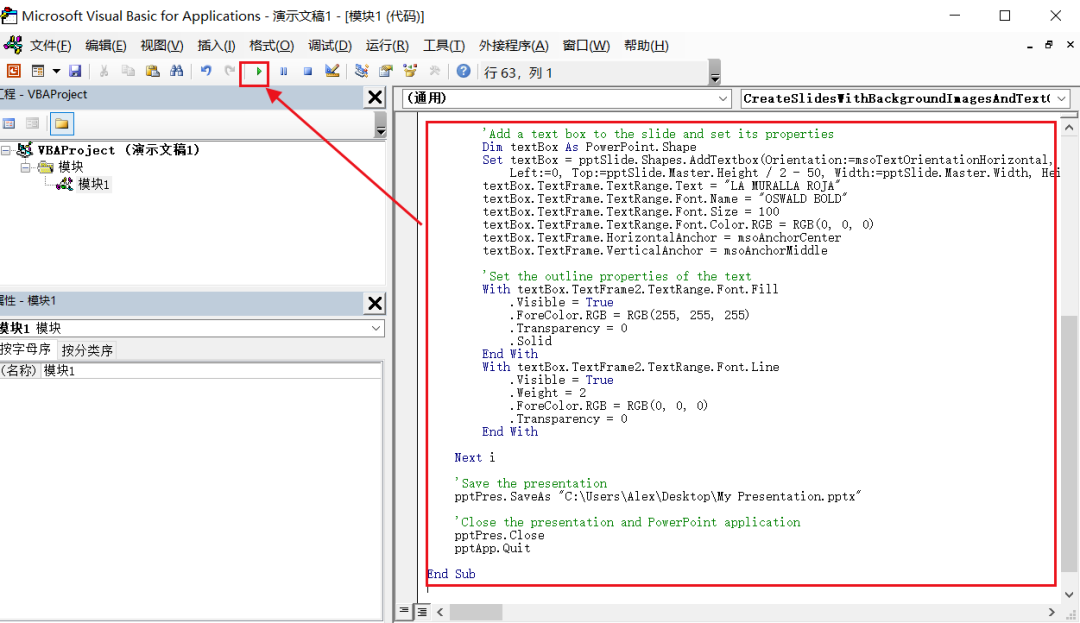Open the Project Explorer icon
The height and width of the screenshot is (623, 1080).
click(362, 71)
